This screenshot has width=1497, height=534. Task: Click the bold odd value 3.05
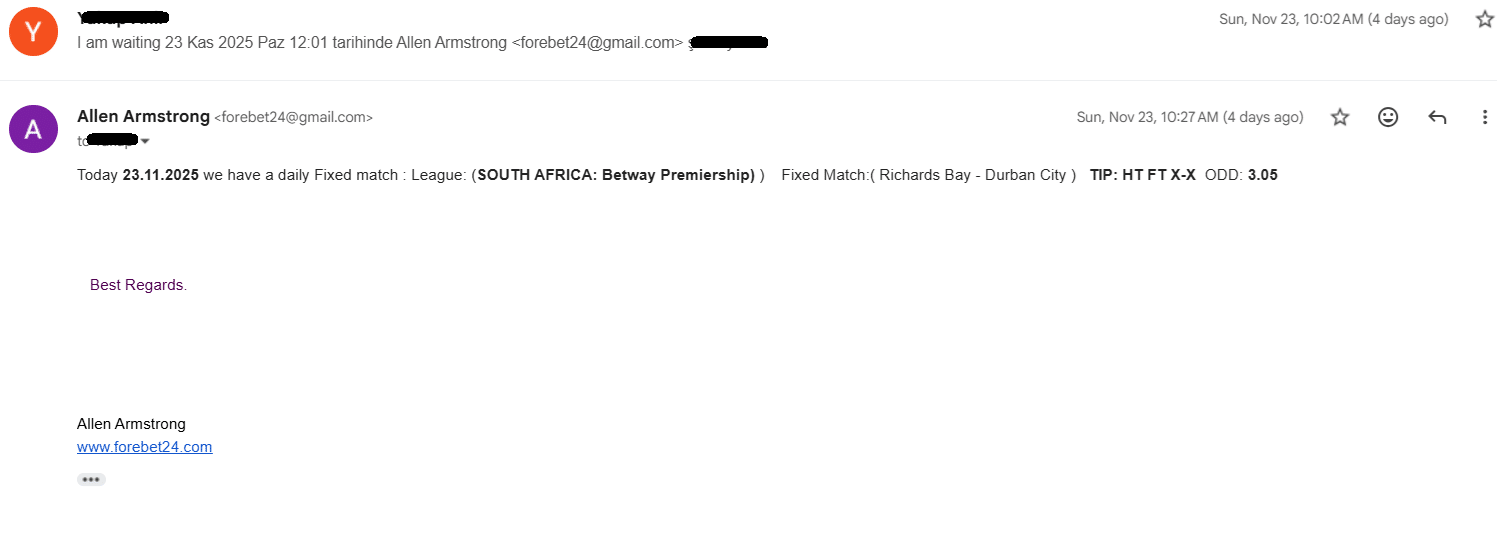1262,175
